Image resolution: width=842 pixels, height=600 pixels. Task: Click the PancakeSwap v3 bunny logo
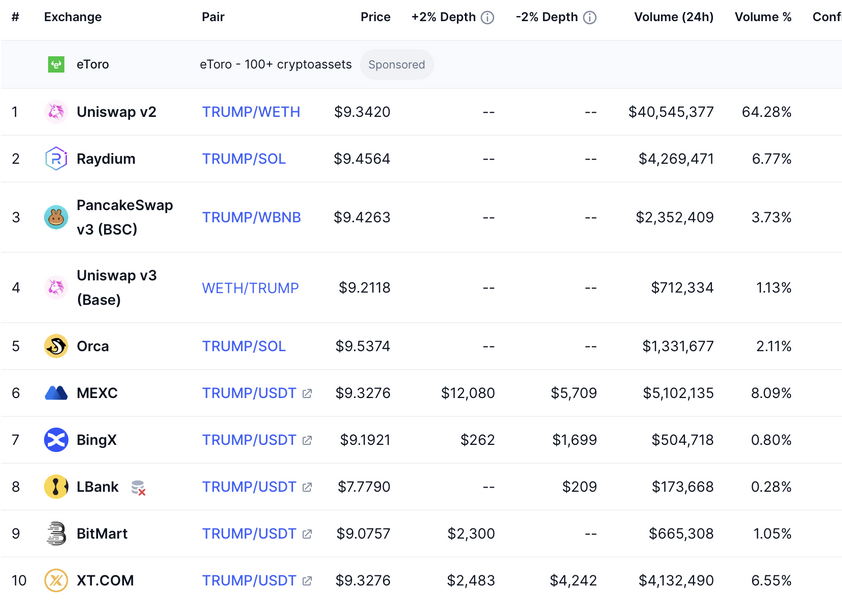click(56, 217)
